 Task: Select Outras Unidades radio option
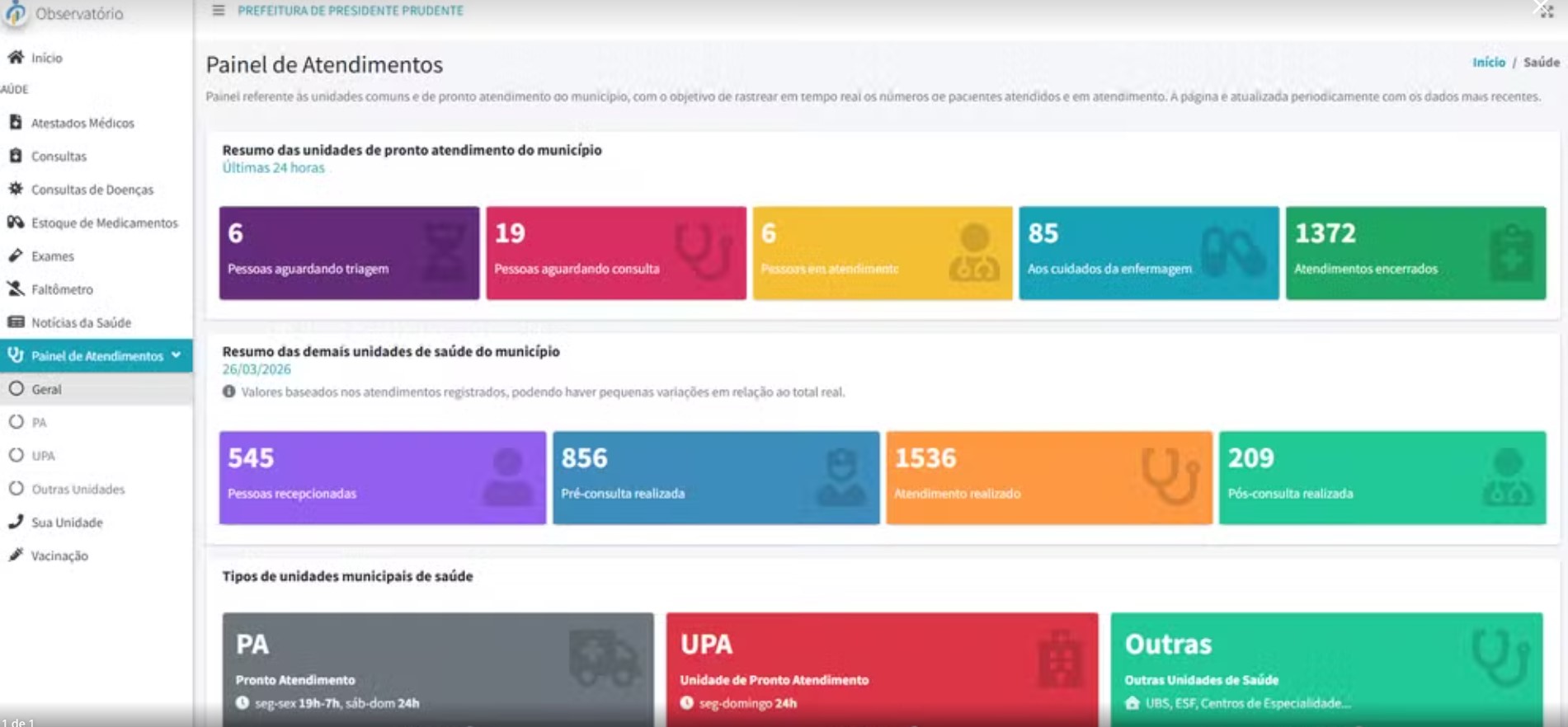[x=16, y=489]
